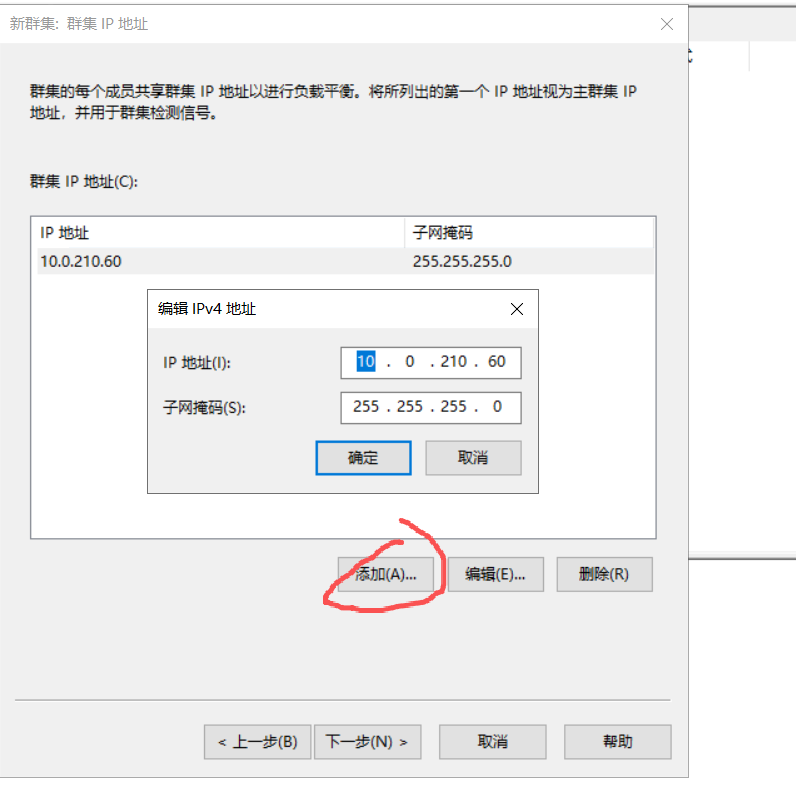This screenshot has height=799, width=796.
Task: Click the IP octet showing 210
Action: [x=453, y=362]
